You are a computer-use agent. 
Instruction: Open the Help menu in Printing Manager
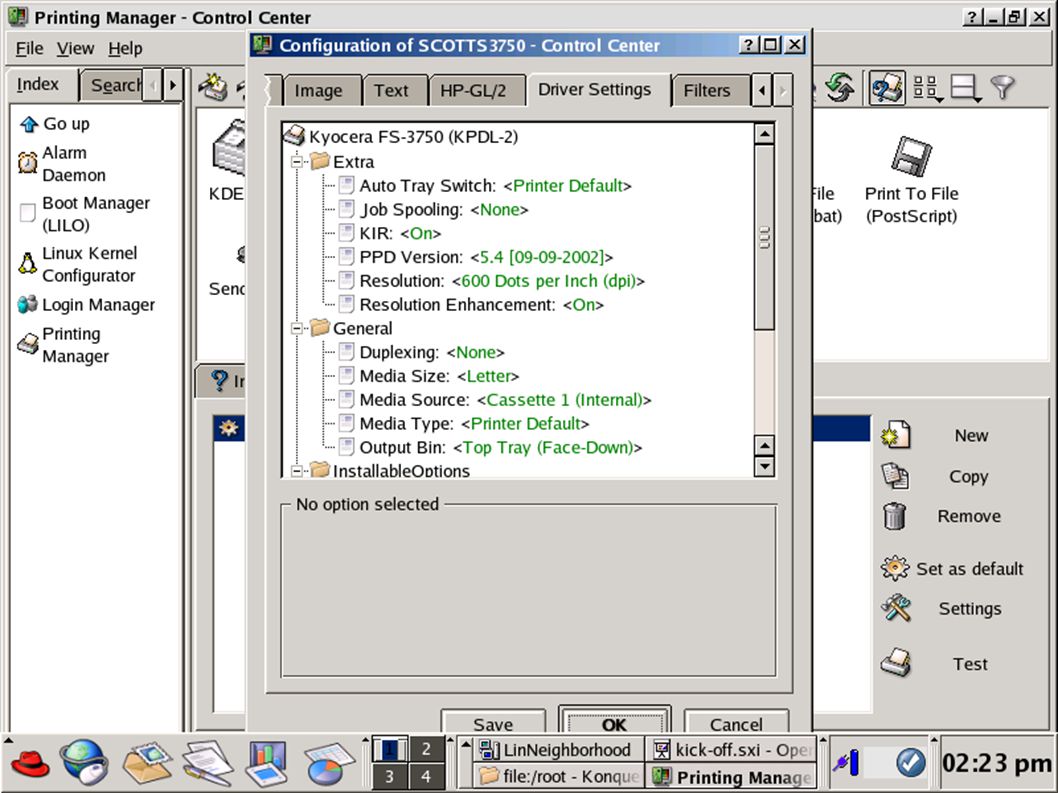click(125, 49)
